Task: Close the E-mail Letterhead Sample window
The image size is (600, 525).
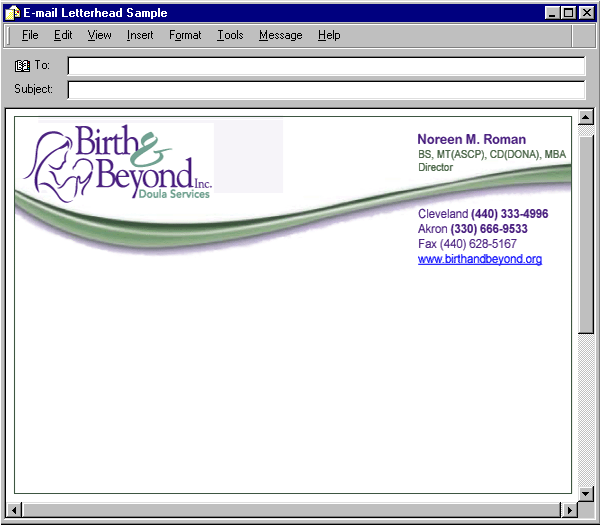Action: point(587,13)
